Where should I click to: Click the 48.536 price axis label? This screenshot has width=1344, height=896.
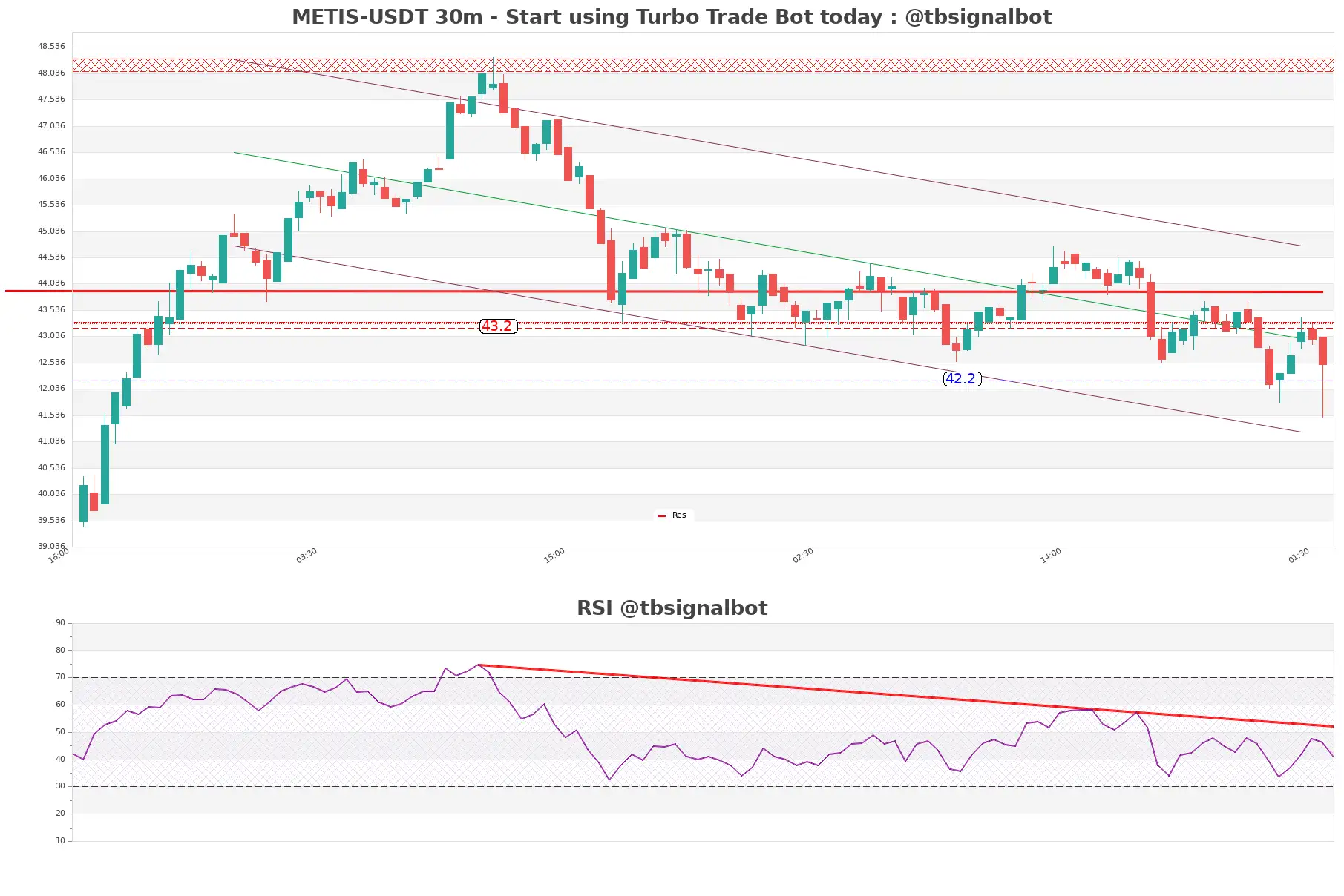click(51, 46)
